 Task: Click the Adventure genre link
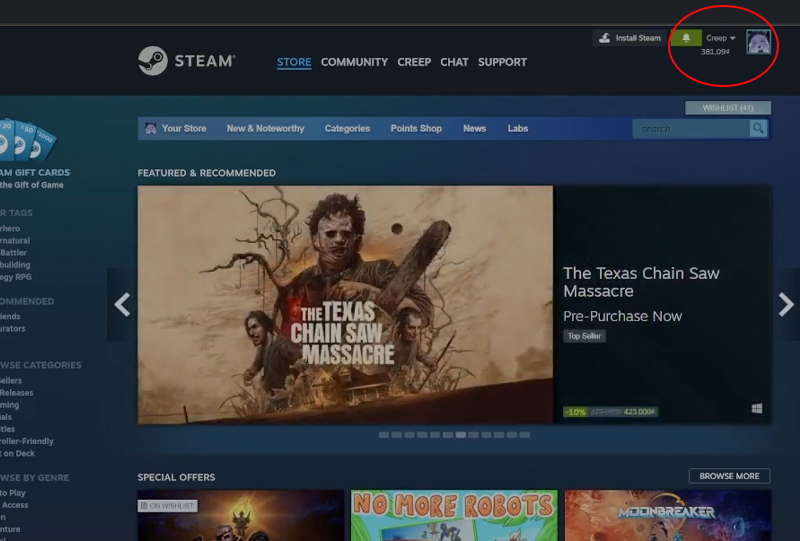[10, 529]
